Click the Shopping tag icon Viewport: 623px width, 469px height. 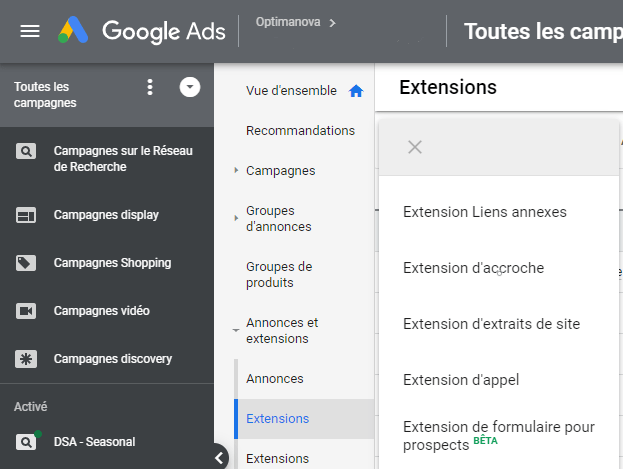pyautogui.click(x=26, y=263)
